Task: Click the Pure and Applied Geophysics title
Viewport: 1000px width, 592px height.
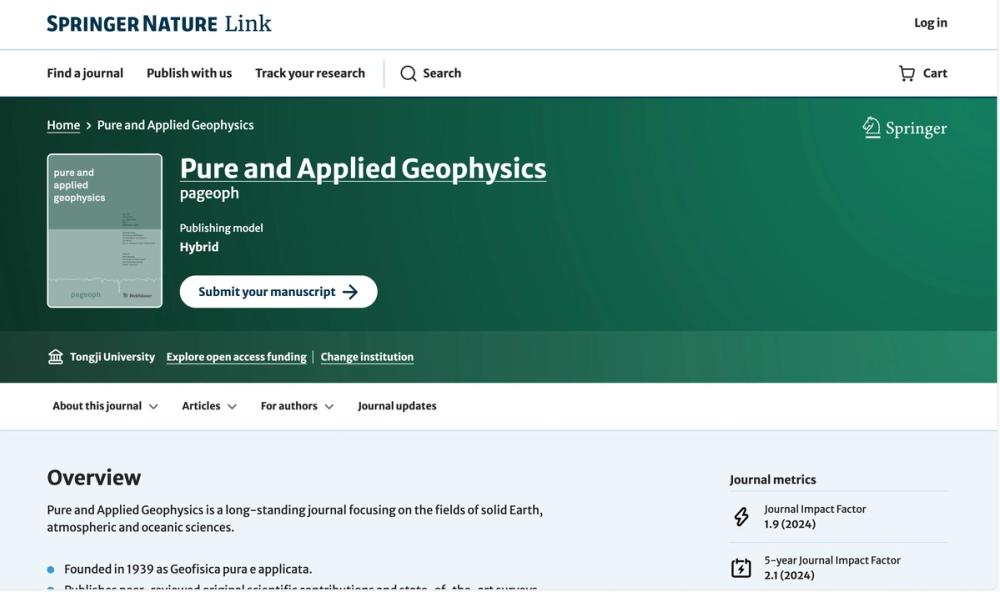Action: (363, 168)
